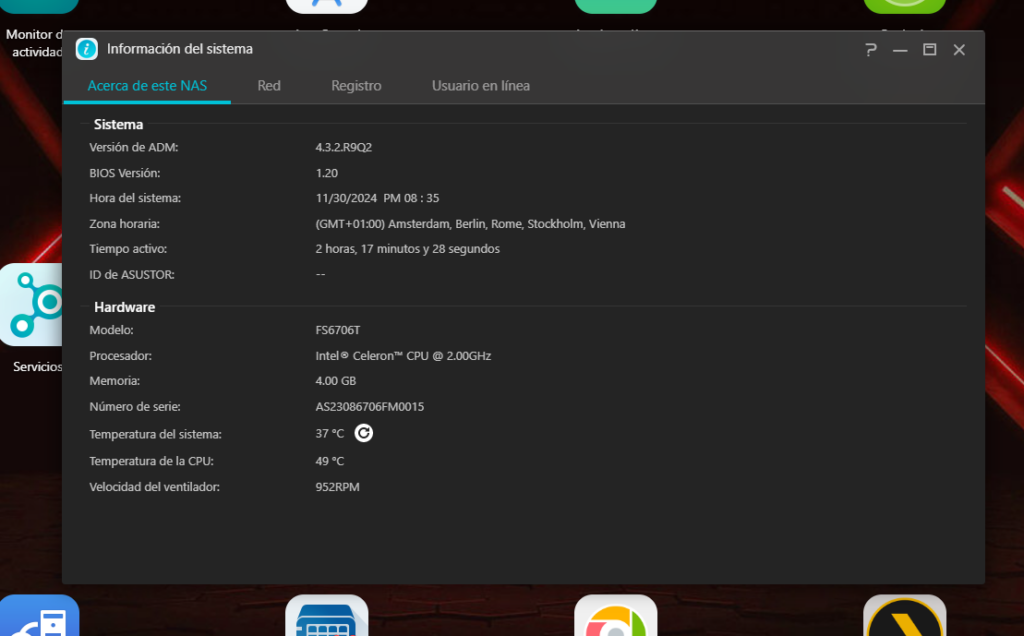Click the refresh icon beside system temperature
Viewport: 1024px width, 636px height.
364,433
